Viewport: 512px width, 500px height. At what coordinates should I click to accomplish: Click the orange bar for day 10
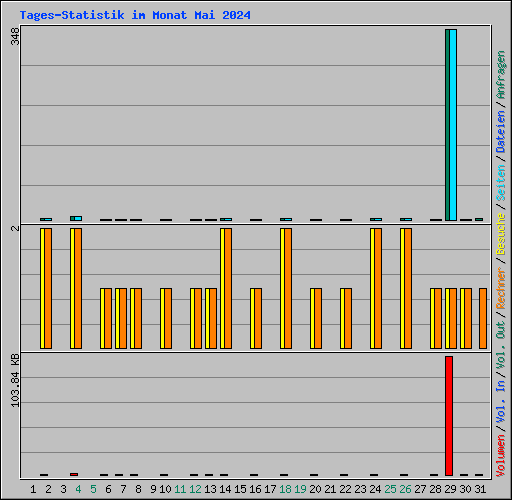click(168, 318)
